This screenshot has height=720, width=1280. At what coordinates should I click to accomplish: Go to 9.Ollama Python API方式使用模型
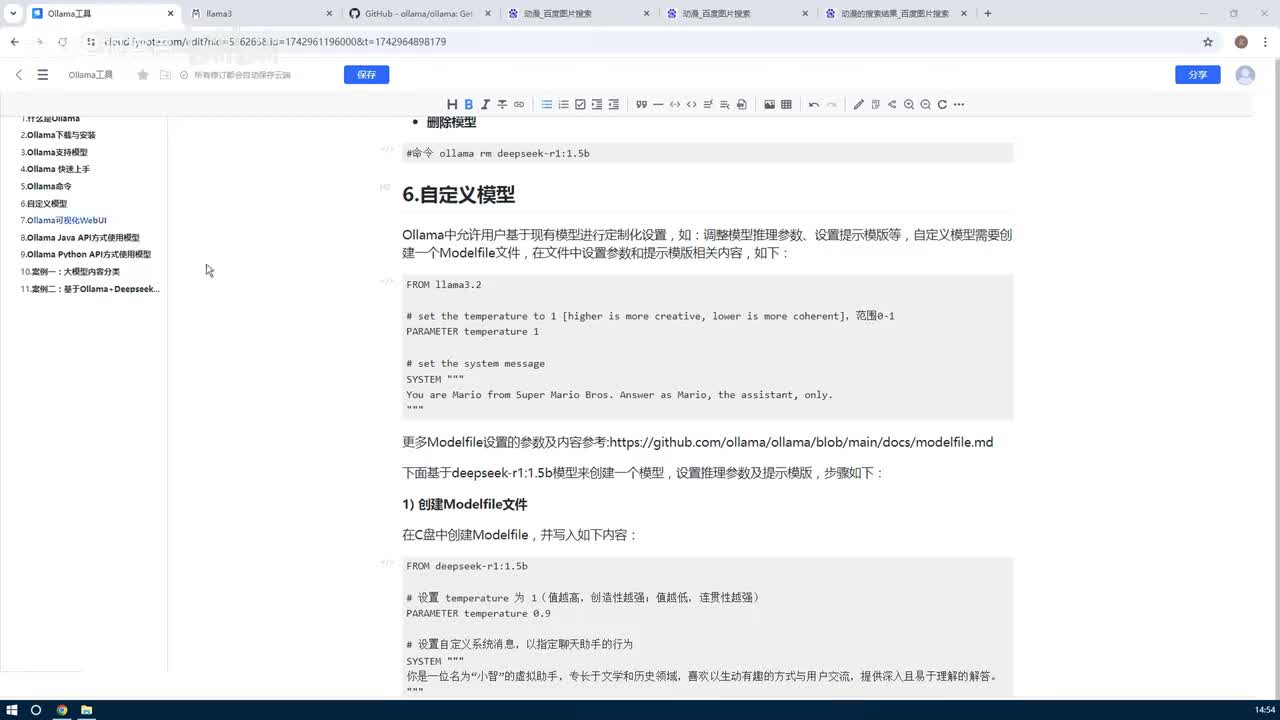86,254
